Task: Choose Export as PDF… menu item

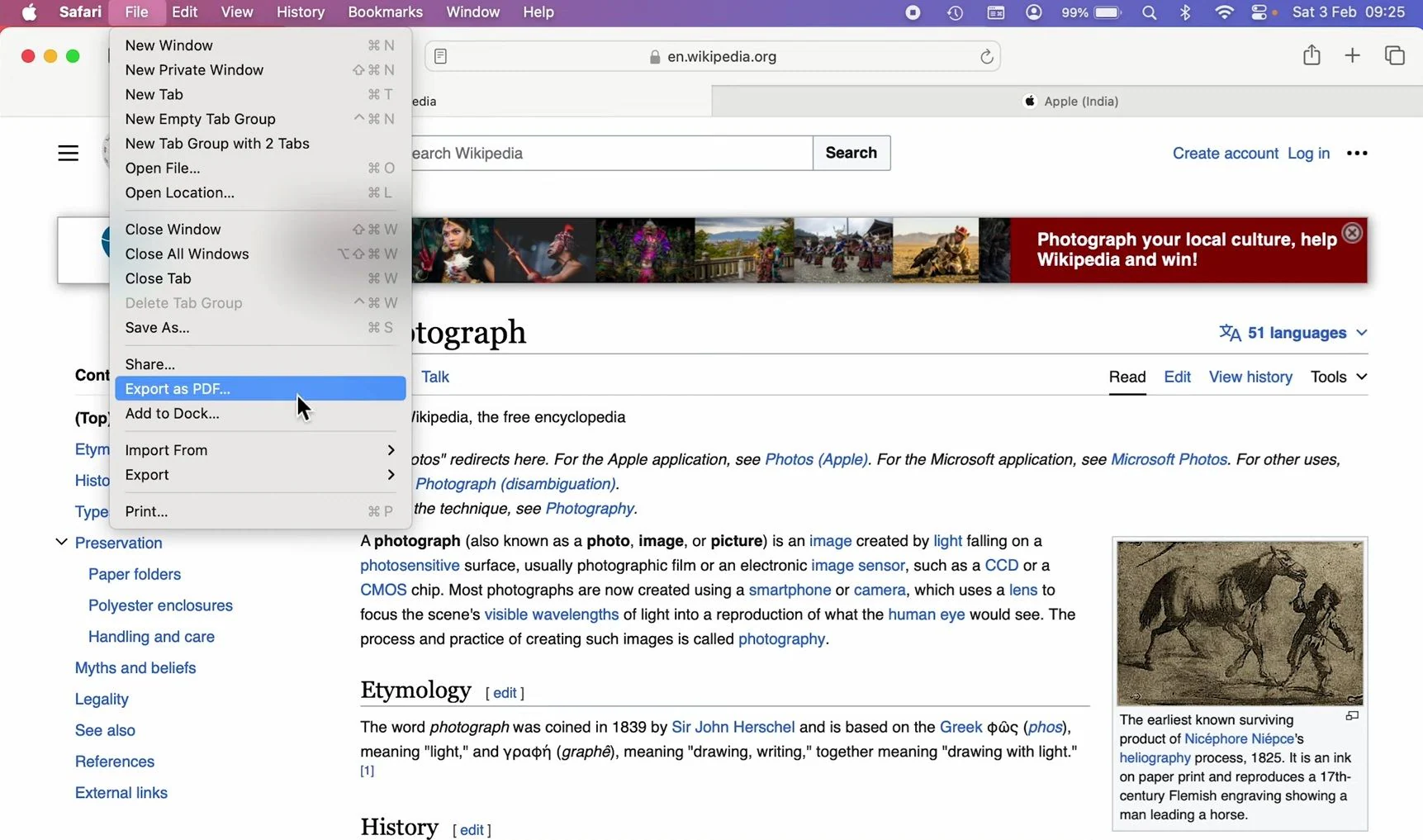Action: pyautogui.click(x=260, y=388)
